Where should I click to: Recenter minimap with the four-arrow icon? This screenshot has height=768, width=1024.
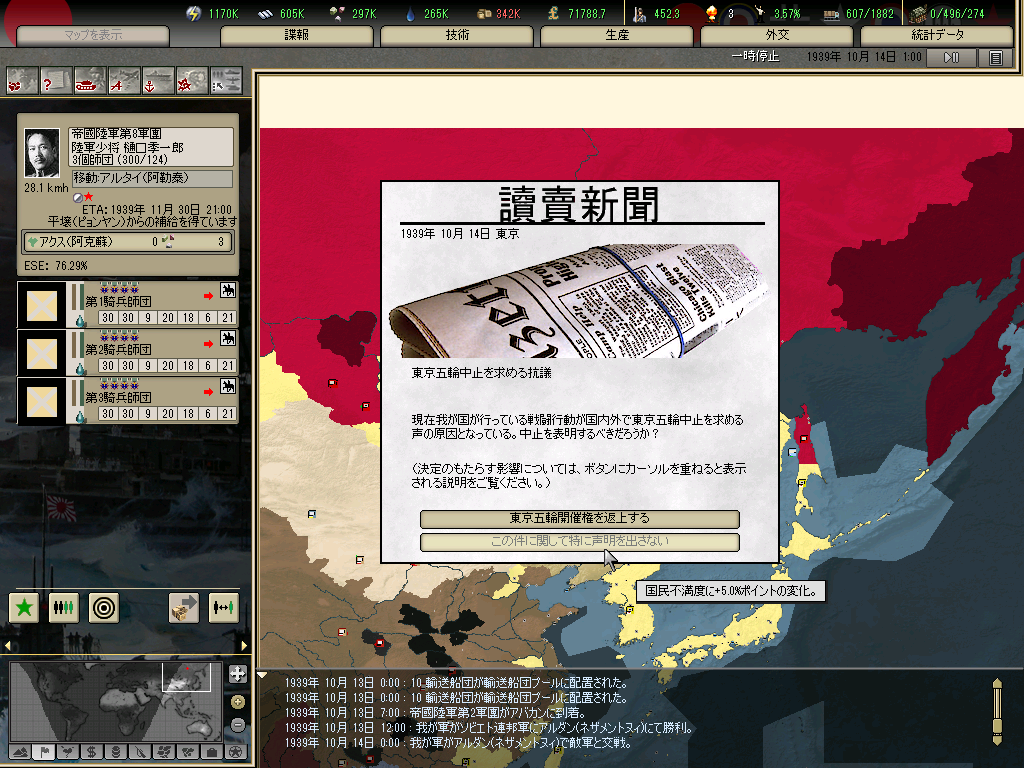point(238,675)
